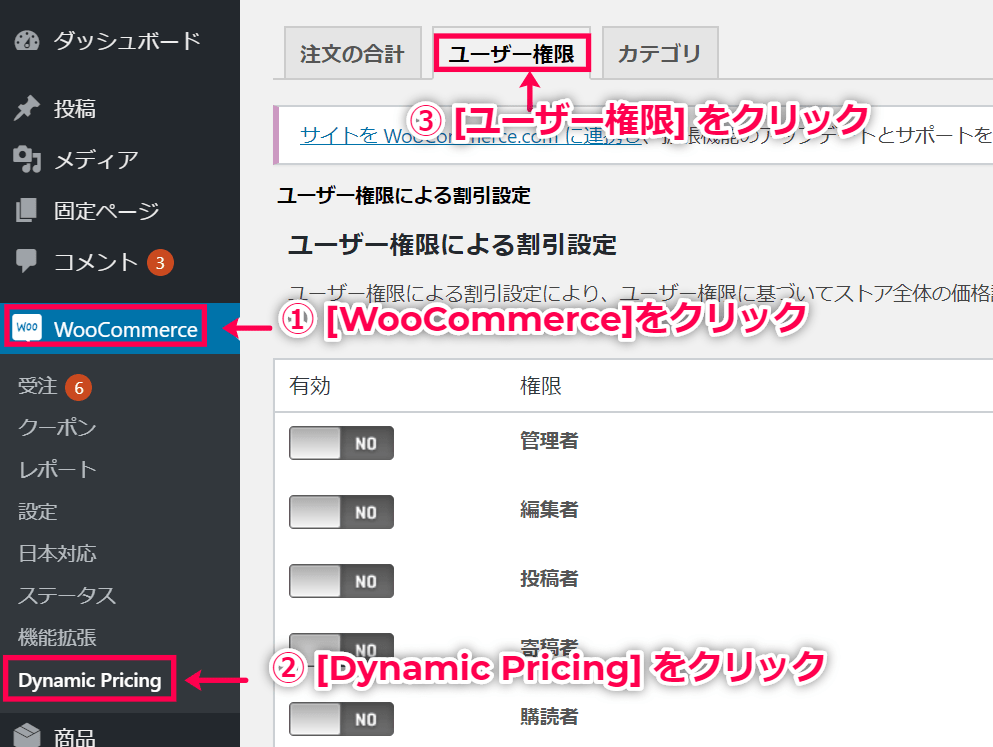993x747 pixels.
Task: Click the comments count badge 3
Action: (160, 263)
